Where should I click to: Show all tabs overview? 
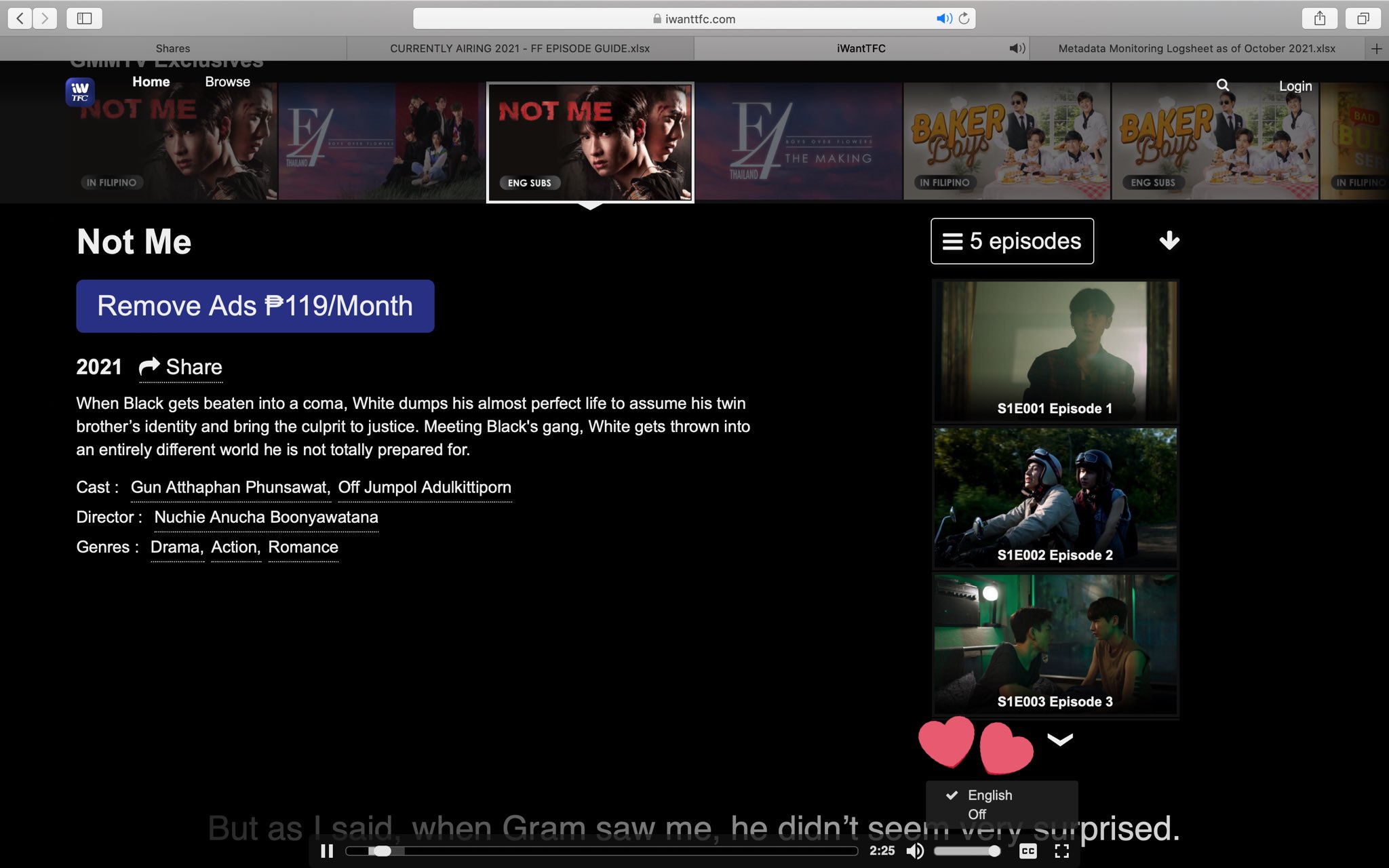coord(1363,18)
